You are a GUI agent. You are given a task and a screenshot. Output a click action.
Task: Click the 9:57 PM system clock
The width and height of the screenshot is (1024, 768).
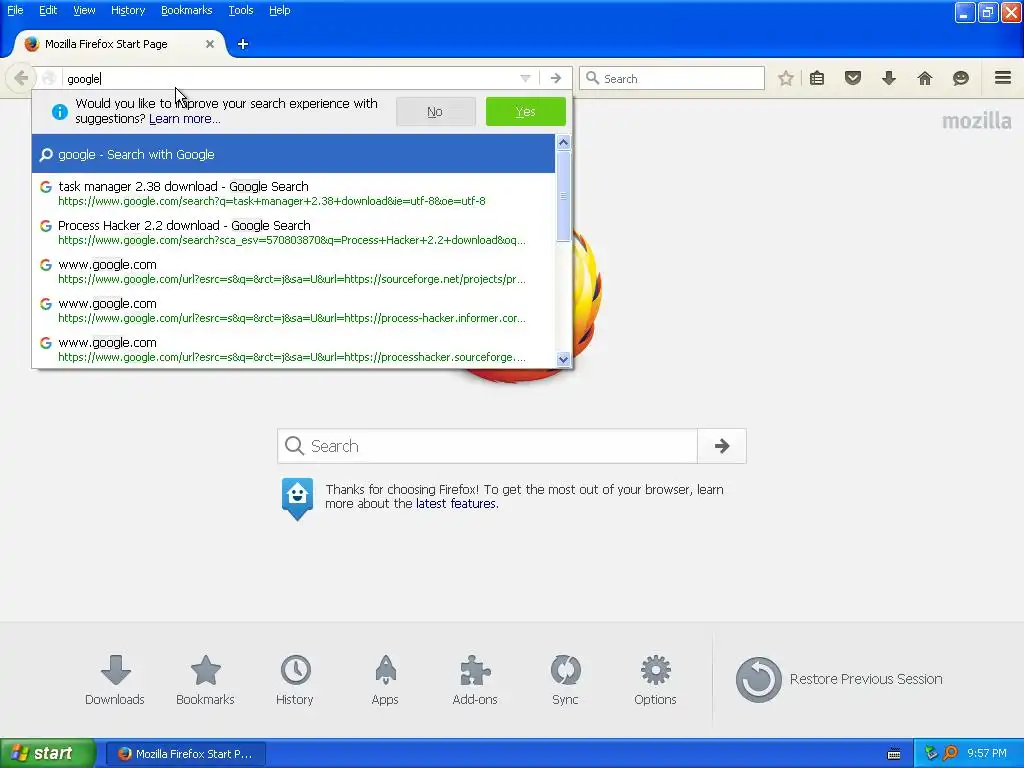coord(987,754)
